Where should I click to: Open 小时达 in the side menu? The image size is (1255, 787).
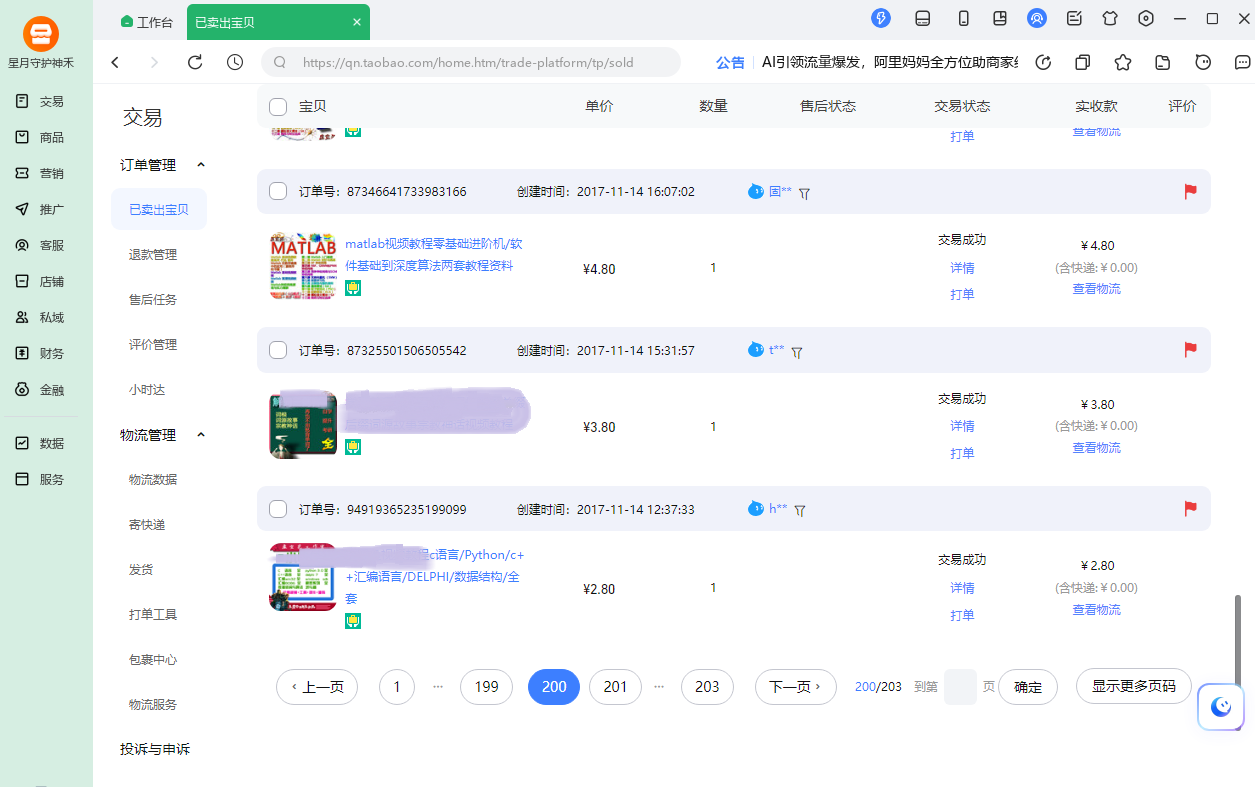click(147, 389)
